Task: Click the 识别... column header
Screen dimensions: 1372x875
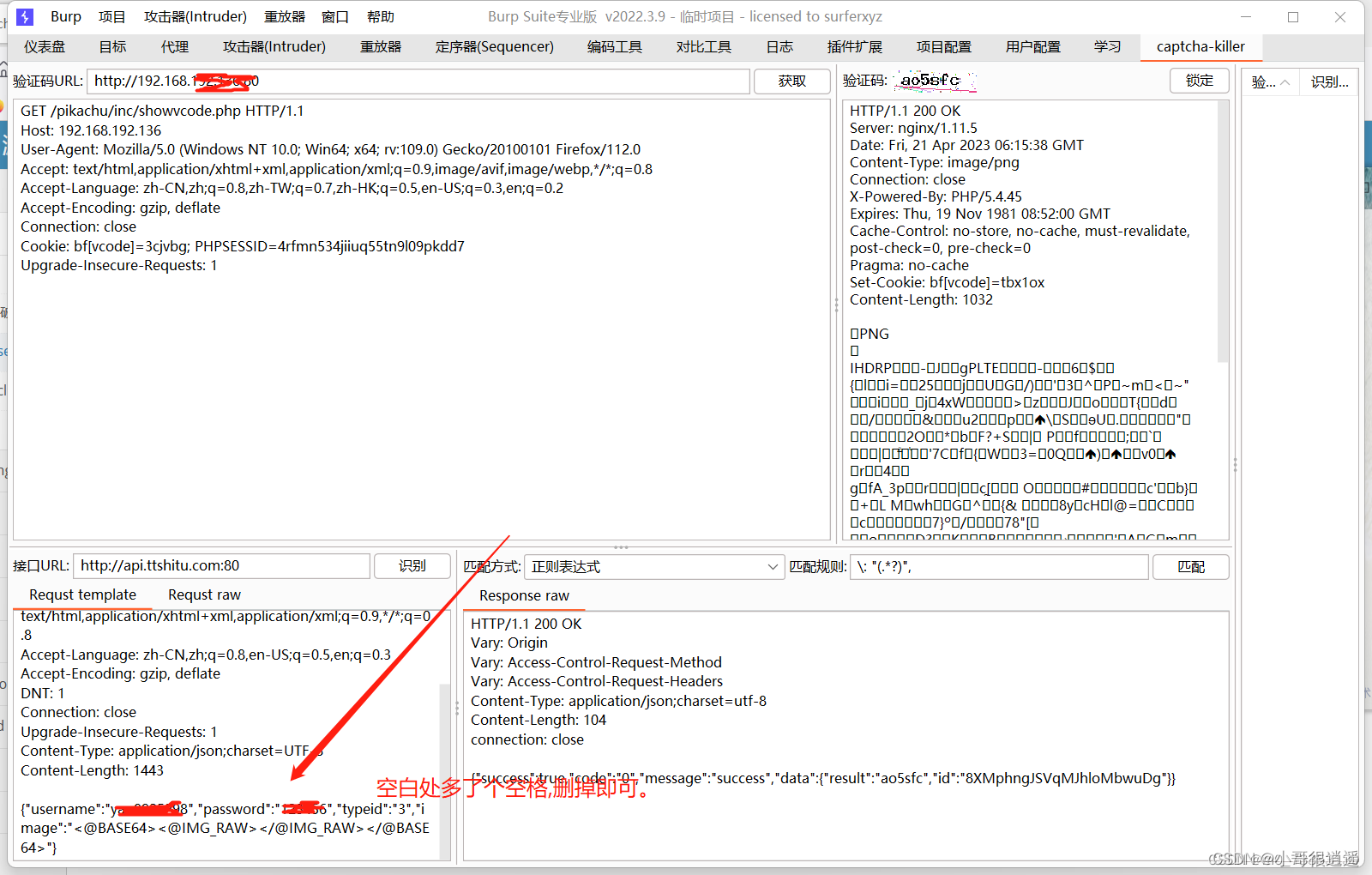Action: [x=1329, y=82]
